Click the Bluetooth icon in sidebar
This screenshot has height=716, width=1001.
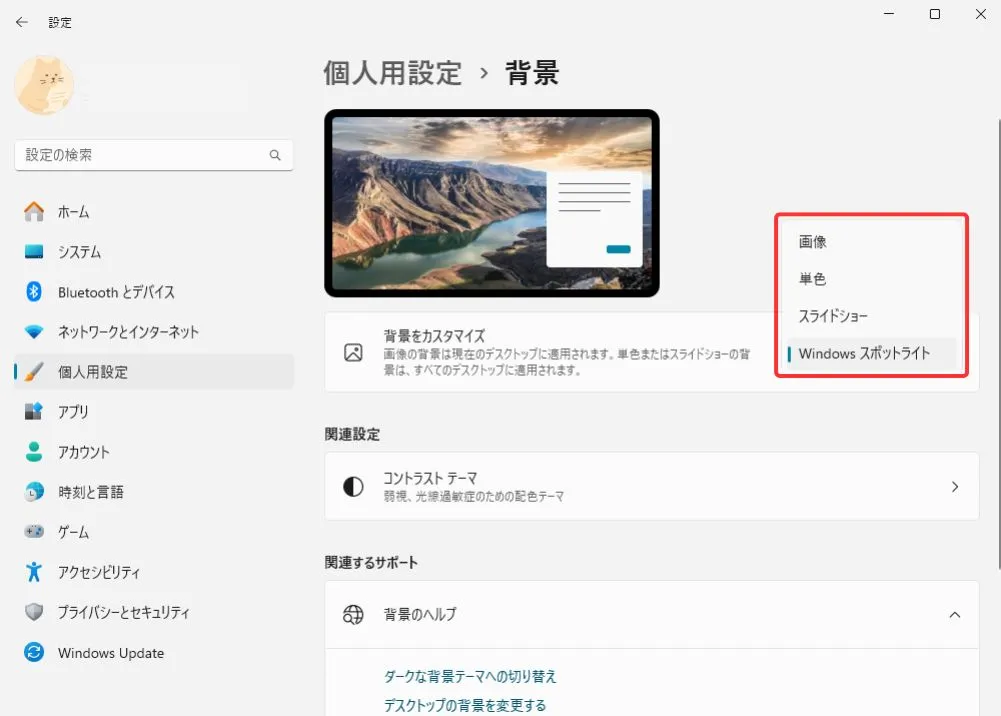point(34,292)
